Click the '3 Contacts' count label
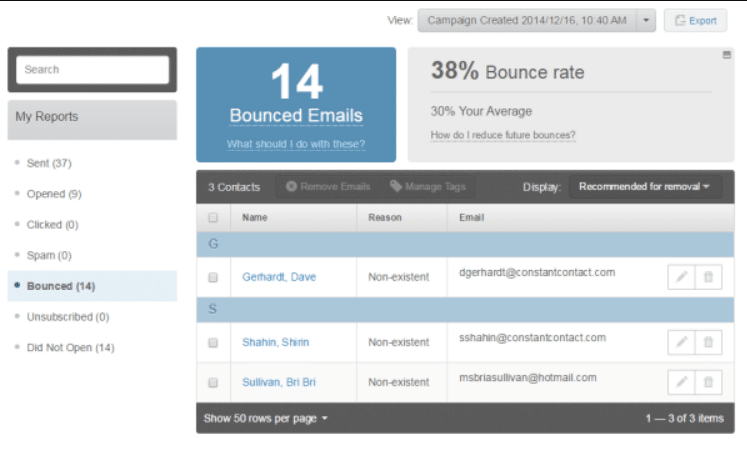 (234, 187)
